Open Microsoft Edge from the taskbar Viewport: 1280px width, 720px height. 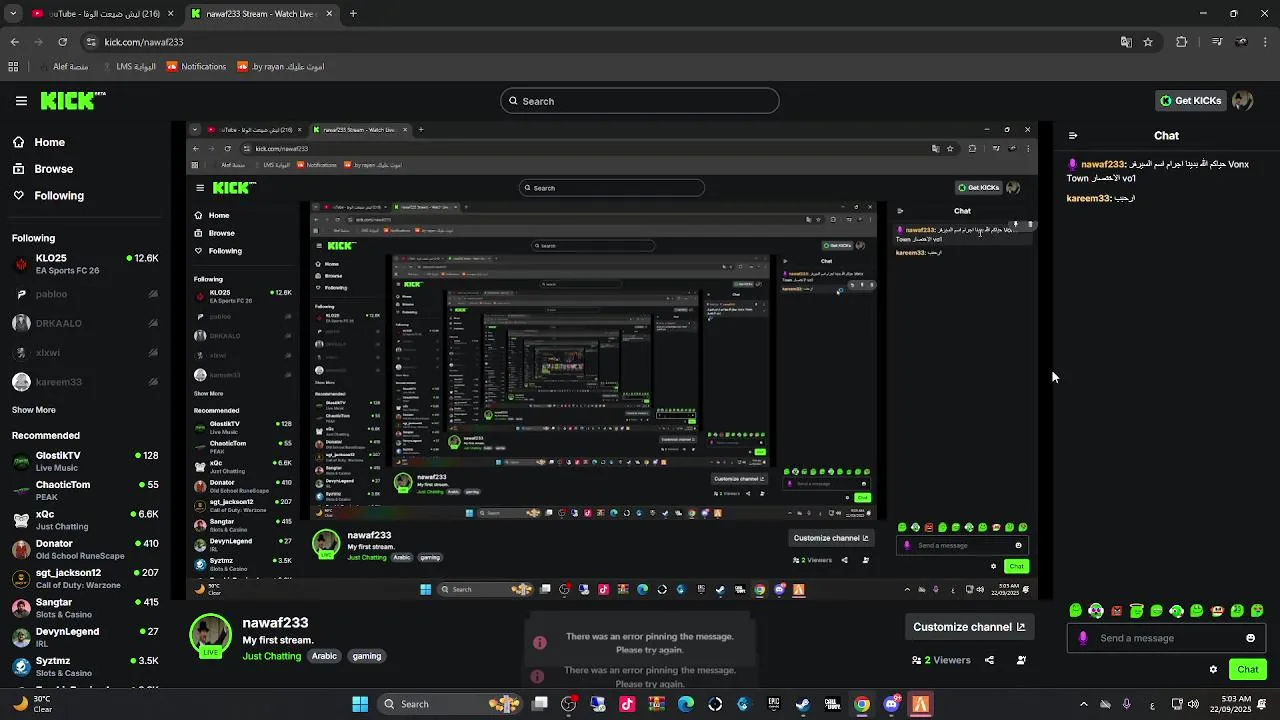click(686, 704)
